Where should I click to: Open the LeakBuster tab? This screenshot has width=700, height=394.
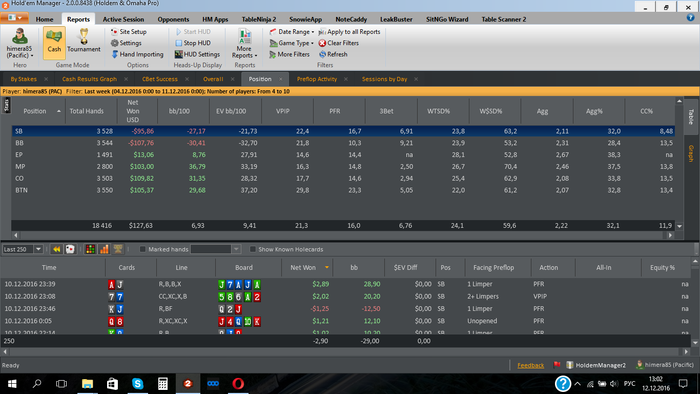click(396, 19)
